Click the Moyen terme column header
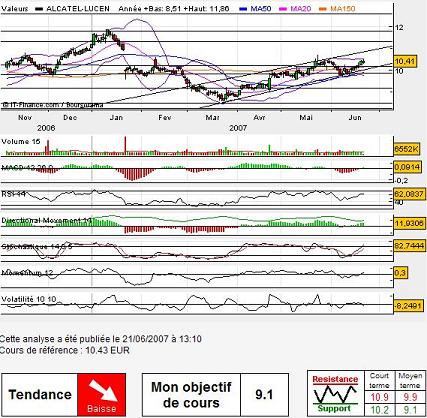The width and height of the screenshot is (427, 418). tap(410, 380)
